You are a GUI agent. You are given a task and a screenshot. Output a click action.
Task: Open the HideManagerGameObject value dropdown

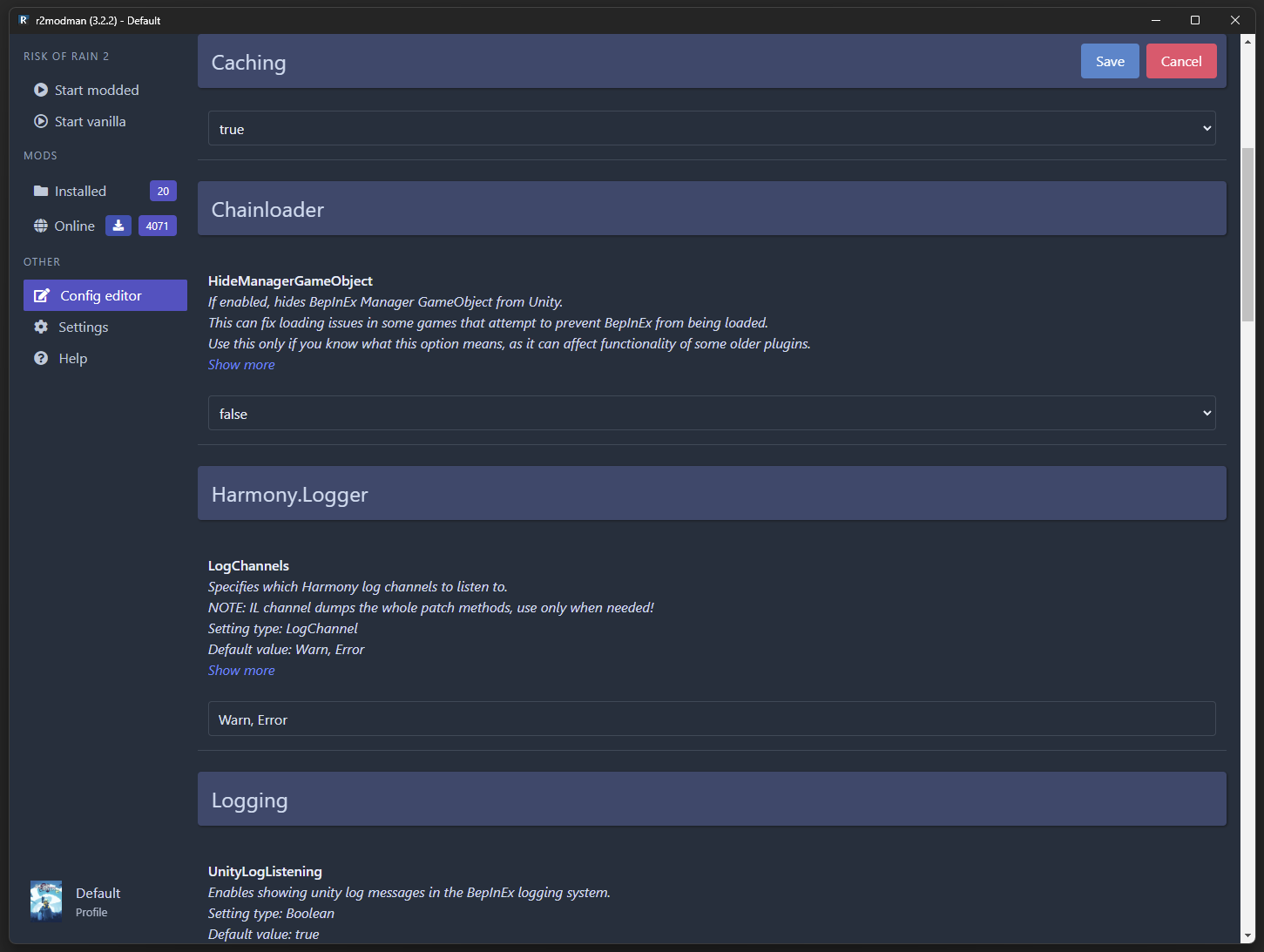(x=711, y=414)
